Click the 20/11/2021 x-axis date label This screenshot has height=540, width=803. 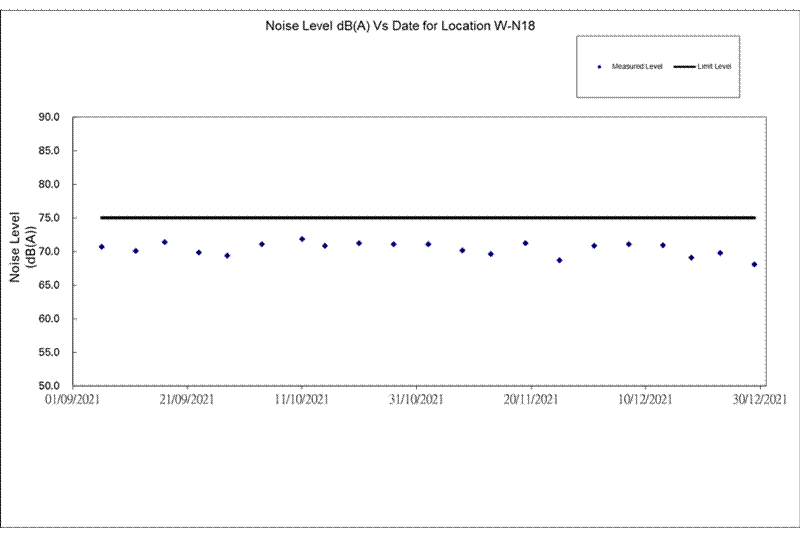coord(530,400)
